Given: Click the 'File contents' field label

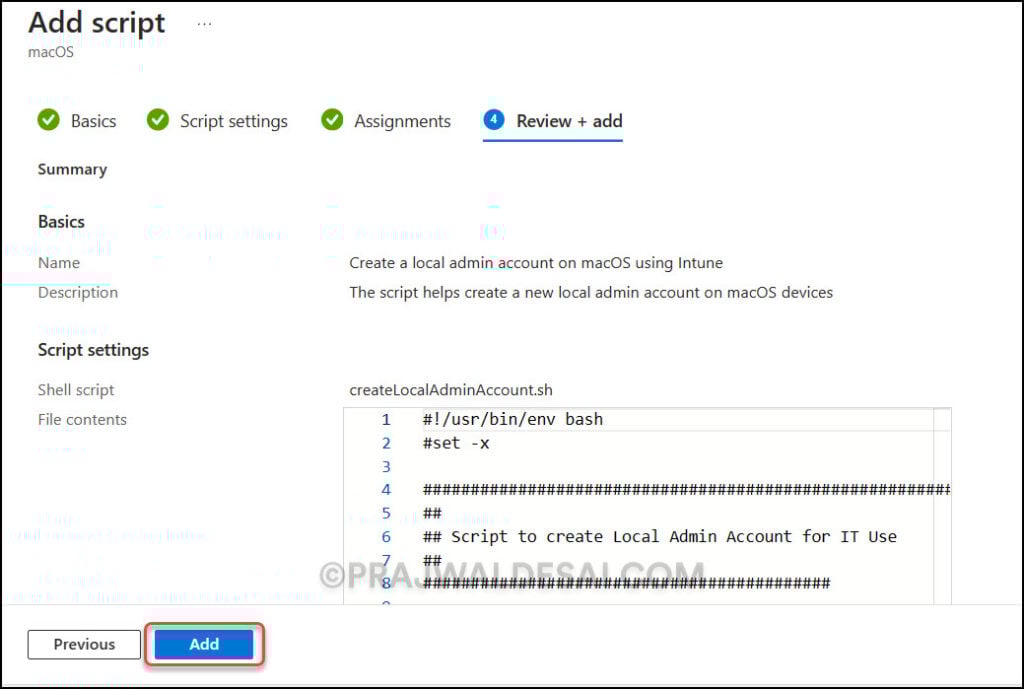Looking at the screenshot, I should click(82, 419).
